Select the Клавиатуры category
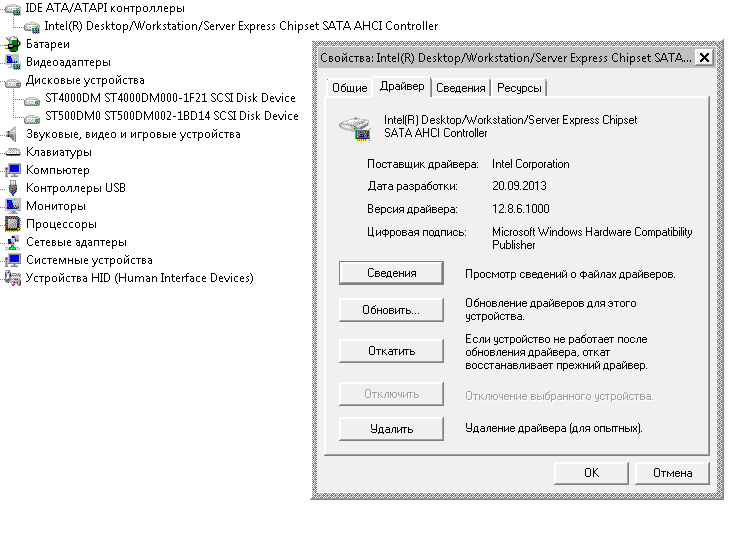This screenshot has width=748, height=549. (59, 152)
